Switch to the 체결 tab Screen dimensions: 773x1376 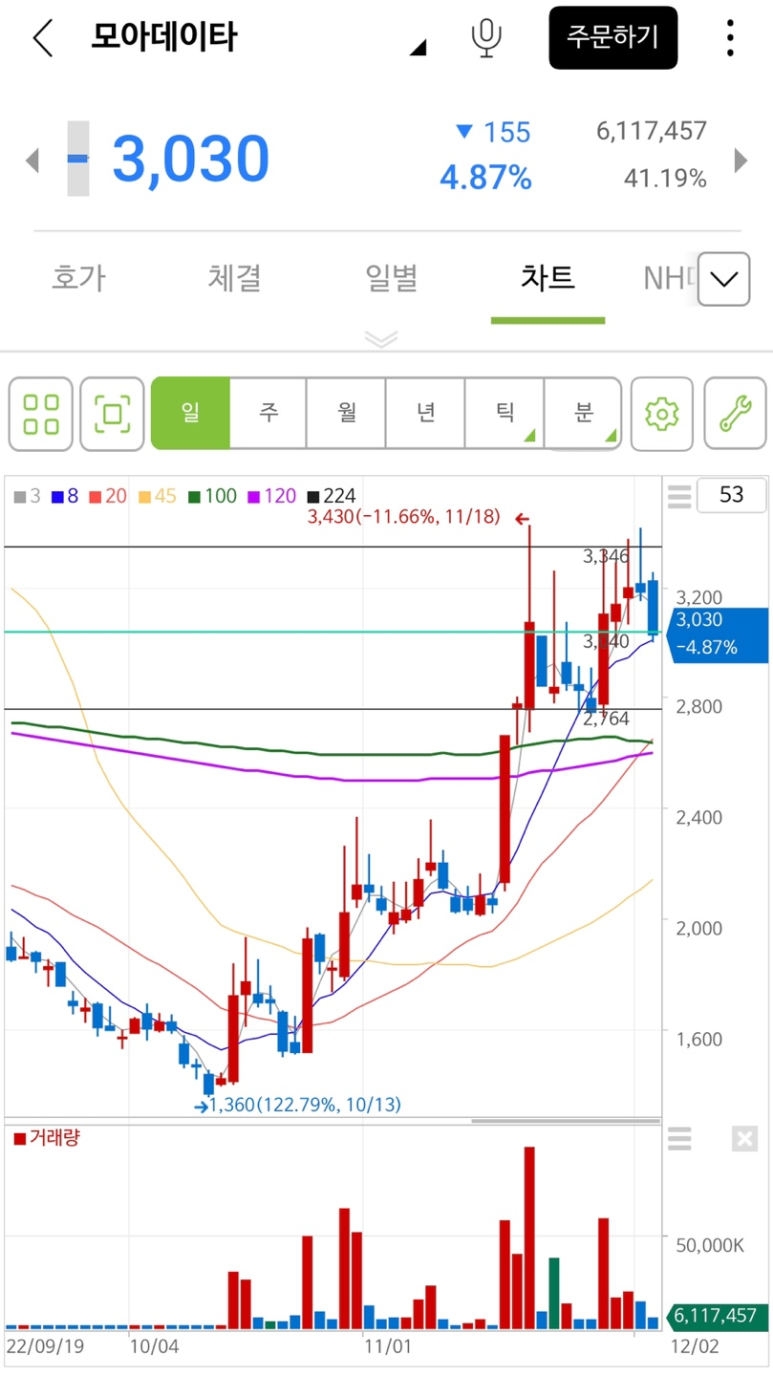pyautogui.click(x=235, y=278)
